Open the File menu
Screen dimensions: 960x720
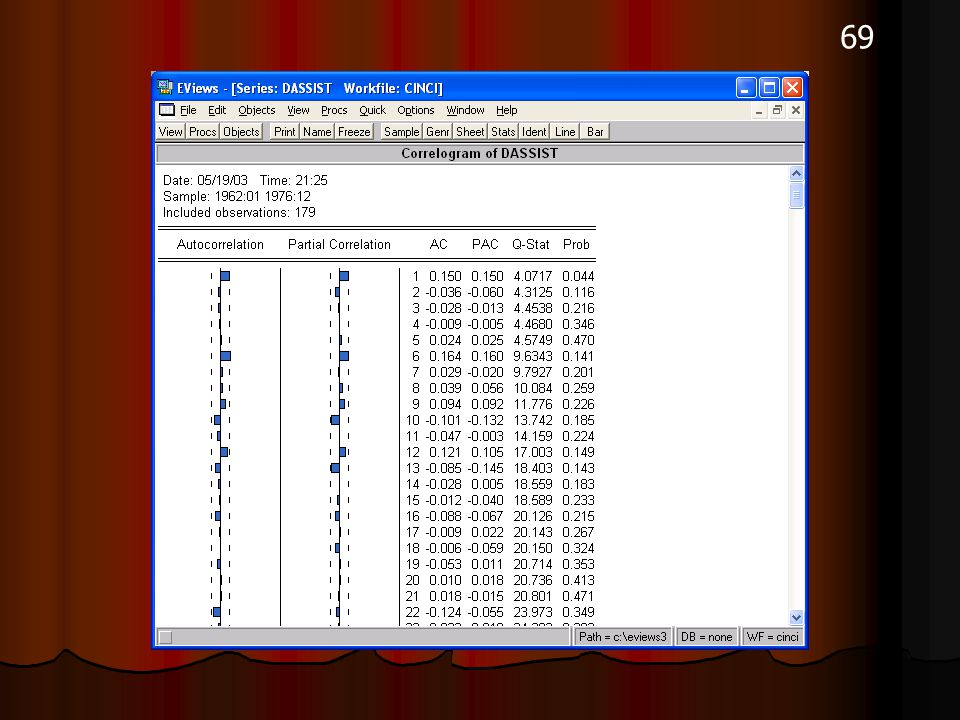coord(188,110)
